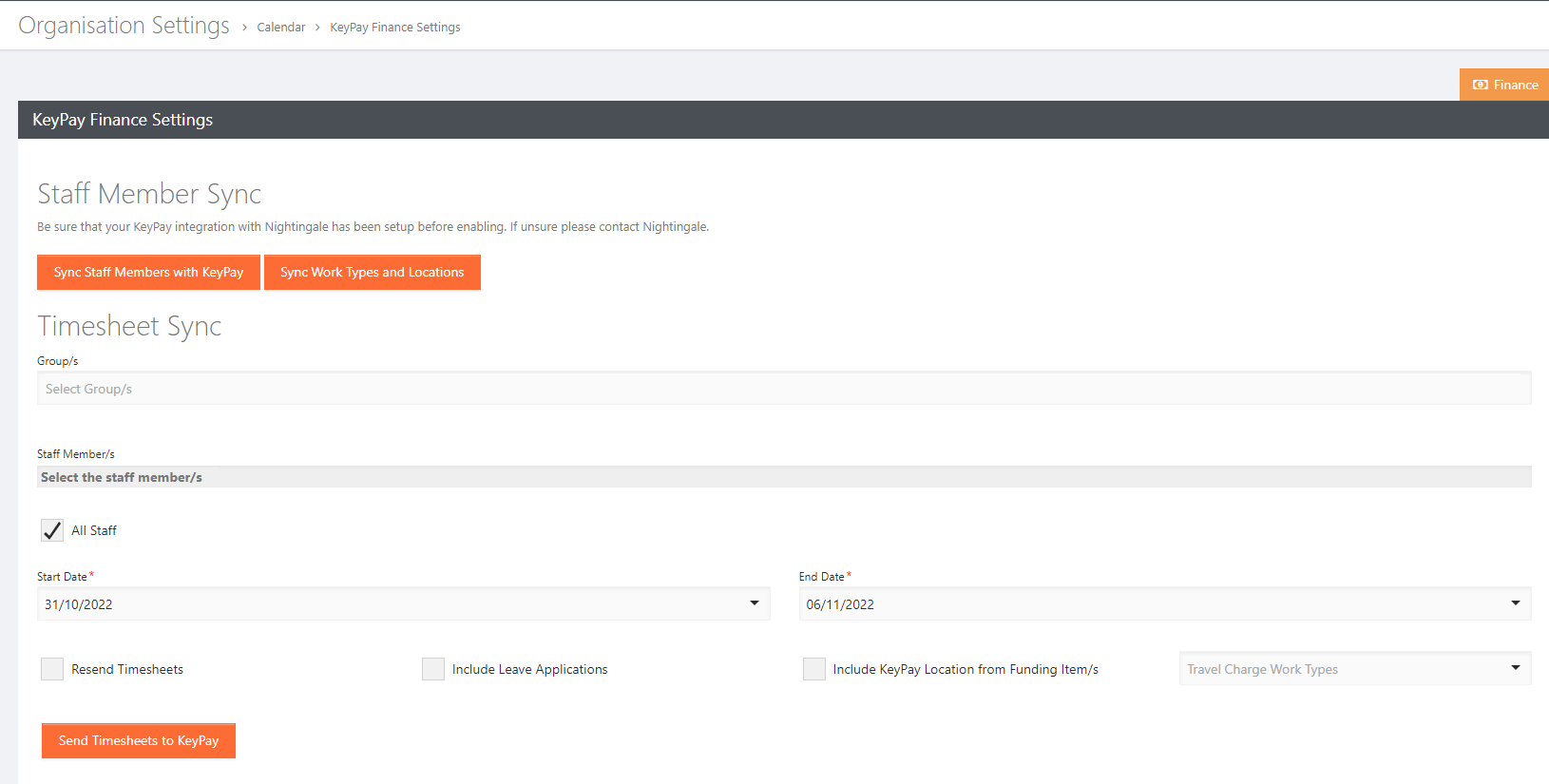Screen dimensions: 1549x784
Task: Click Sync Work Types and Locations
Action: click(373, 272)
